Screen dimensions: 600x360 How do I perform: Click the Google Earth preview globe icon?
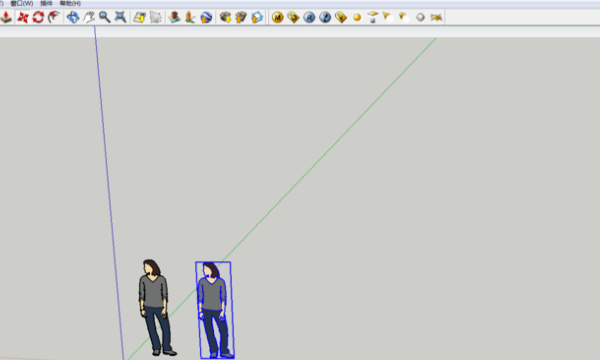(206, 17)
